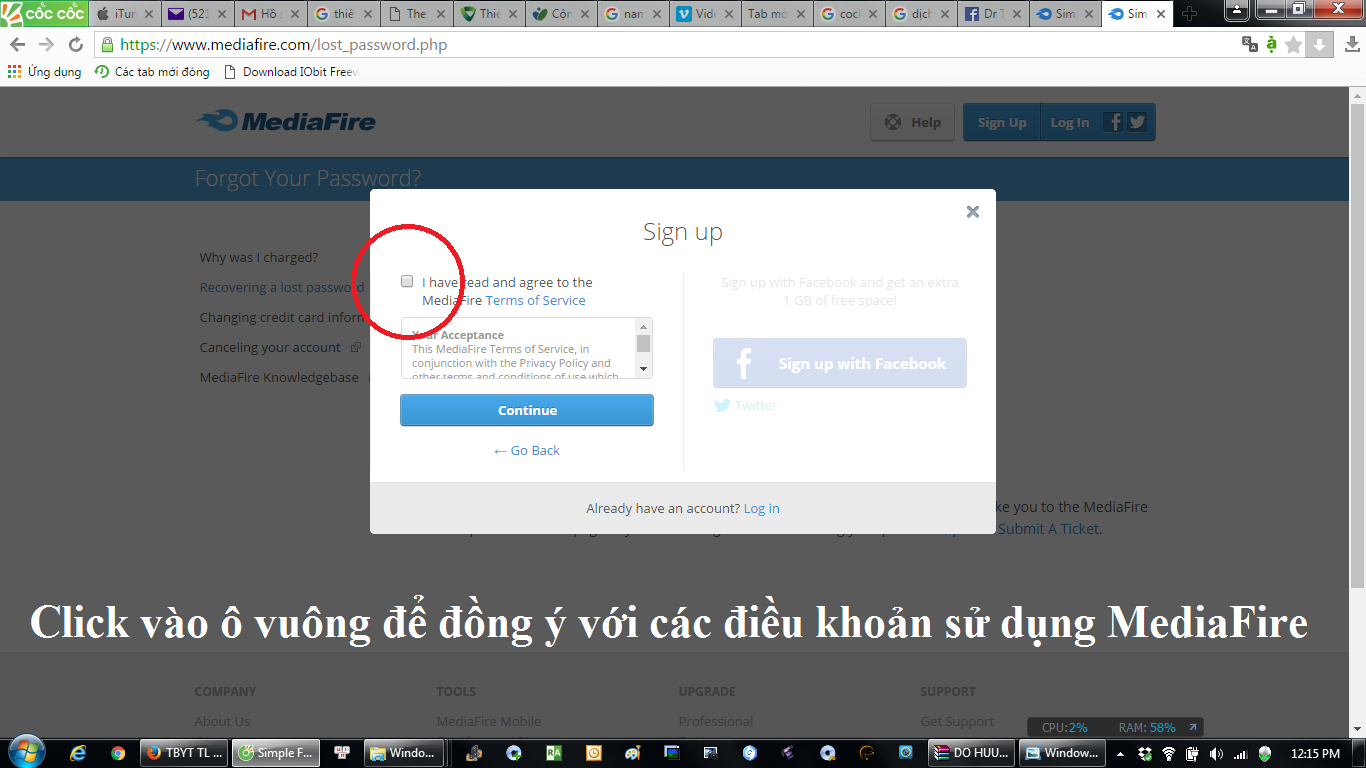Tick the Terms of Service agreement checkbox

(407, 281)
